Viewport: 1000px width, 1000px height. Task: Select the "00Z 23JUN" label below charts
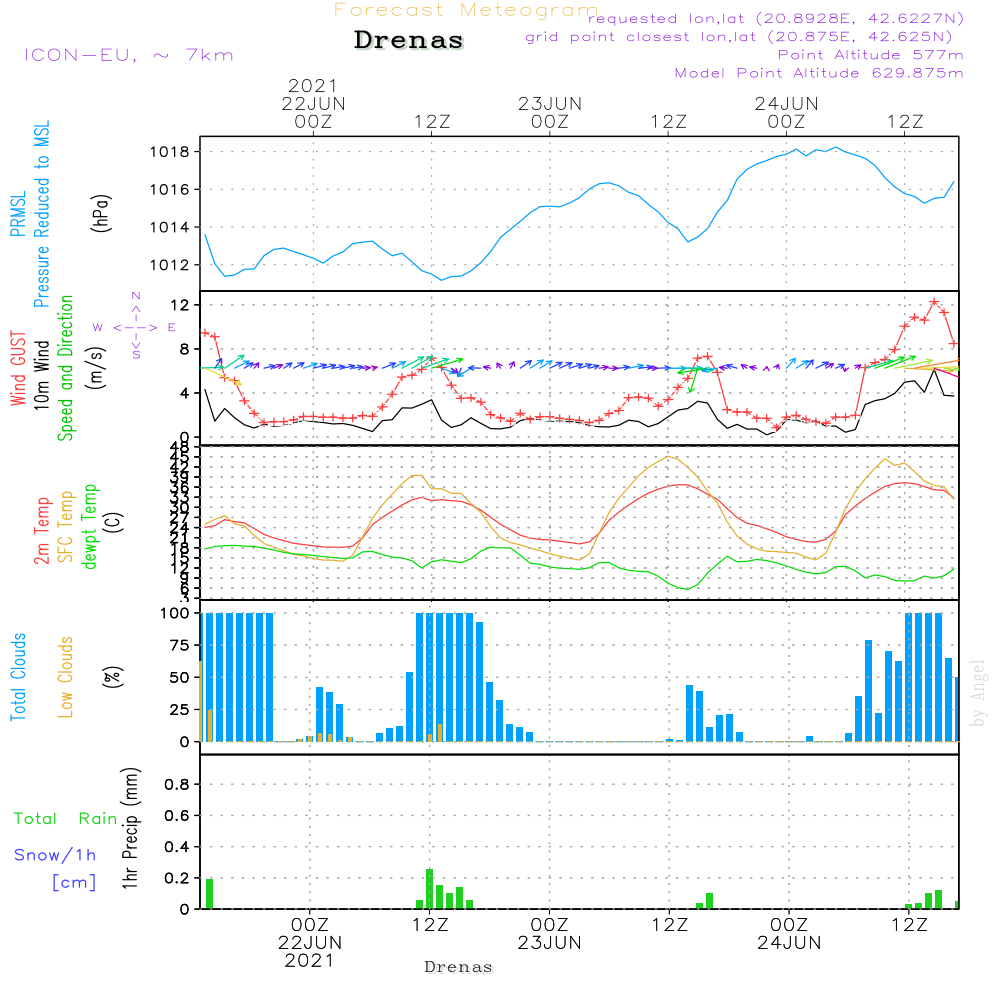click(x=550, y=934)
